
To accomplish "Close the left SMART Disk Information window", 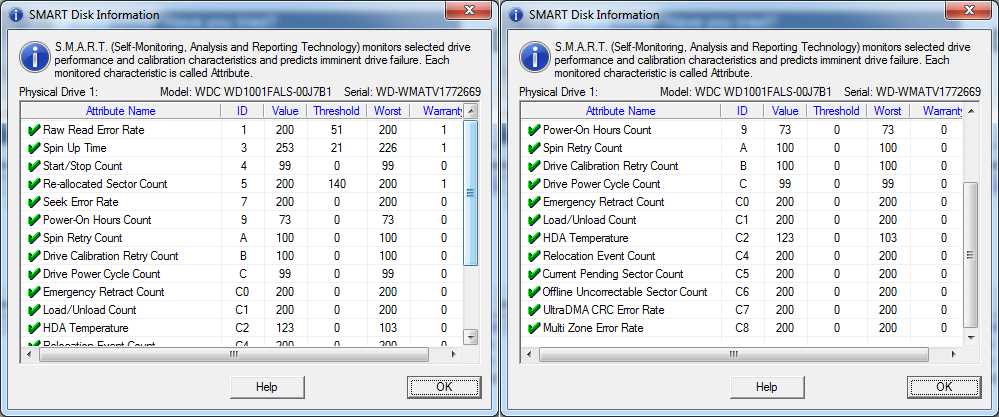I will pyautogui.click(x=469, y=10).
